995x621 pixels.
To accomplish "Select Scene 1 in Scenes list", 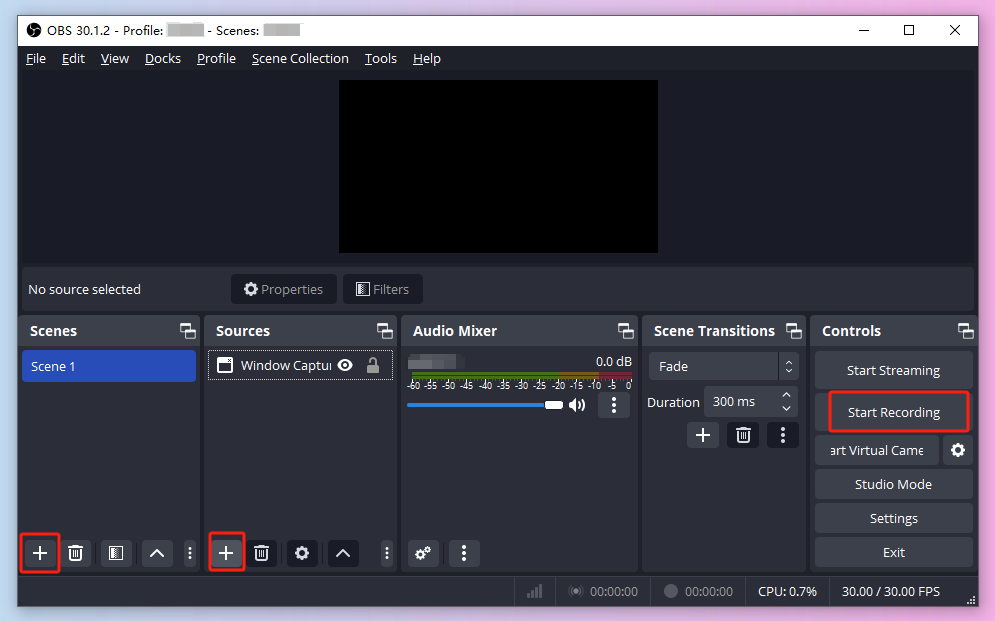I will [x=109, y=366].
